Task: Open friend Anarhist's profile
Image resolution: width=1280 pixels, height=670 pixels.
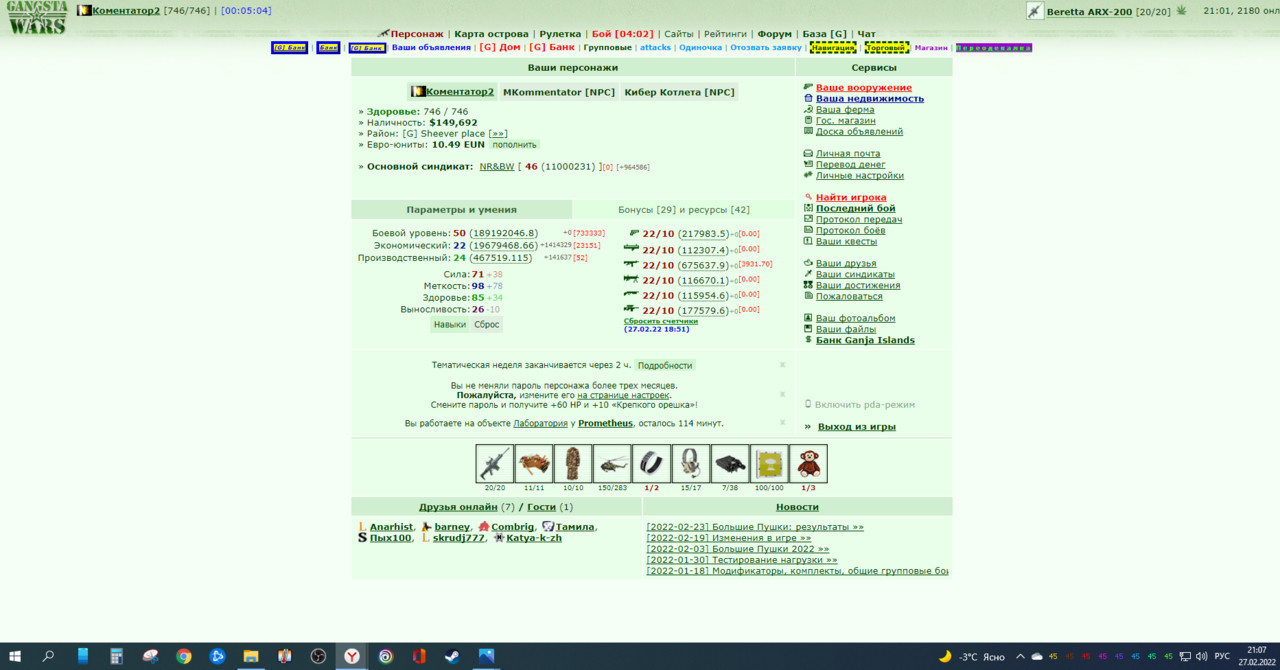Action: pyautogui.click(x=391, y=526)
